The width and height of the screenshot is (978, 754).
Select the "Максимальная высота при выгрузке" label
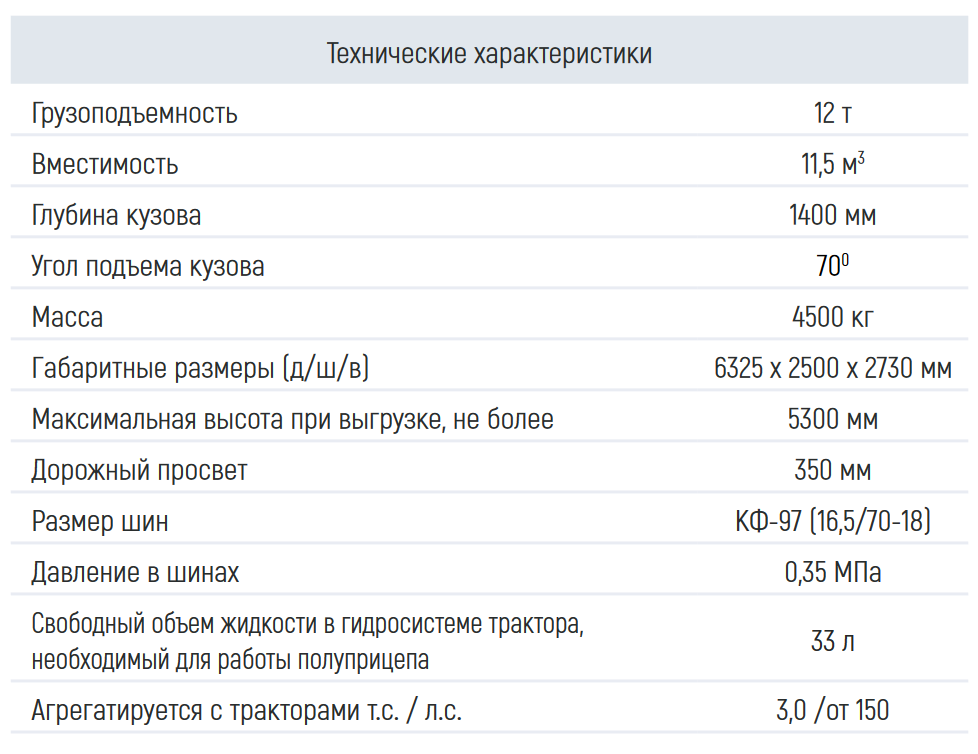[292, 420]
